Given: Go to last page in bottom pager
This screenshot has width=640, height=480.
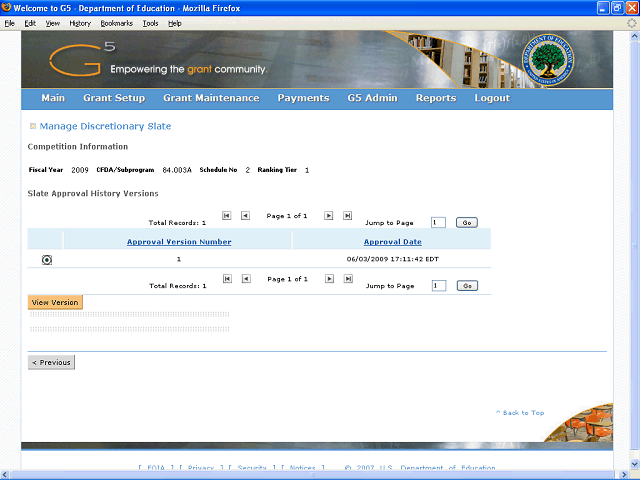Looking at the screenshot, I should click(x=348, y=279).
